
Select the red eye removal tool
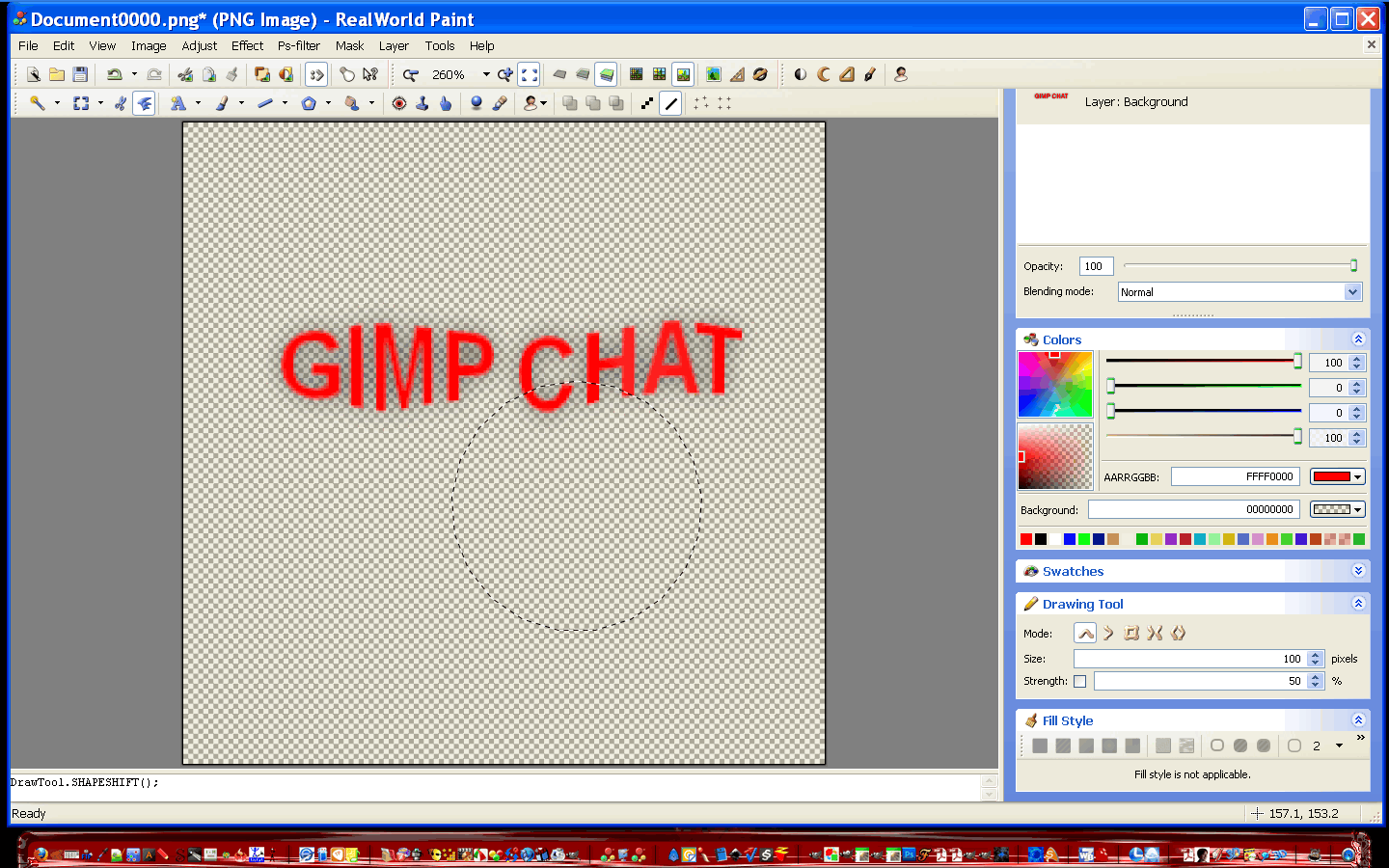point(397,103)
